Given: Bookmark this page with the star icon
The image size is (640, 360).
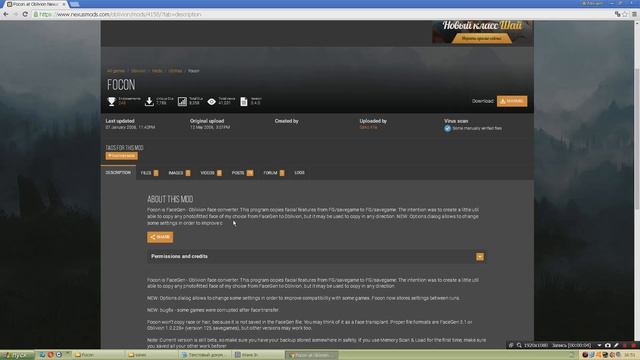Looking at the screenshot, I should (625, 14).
